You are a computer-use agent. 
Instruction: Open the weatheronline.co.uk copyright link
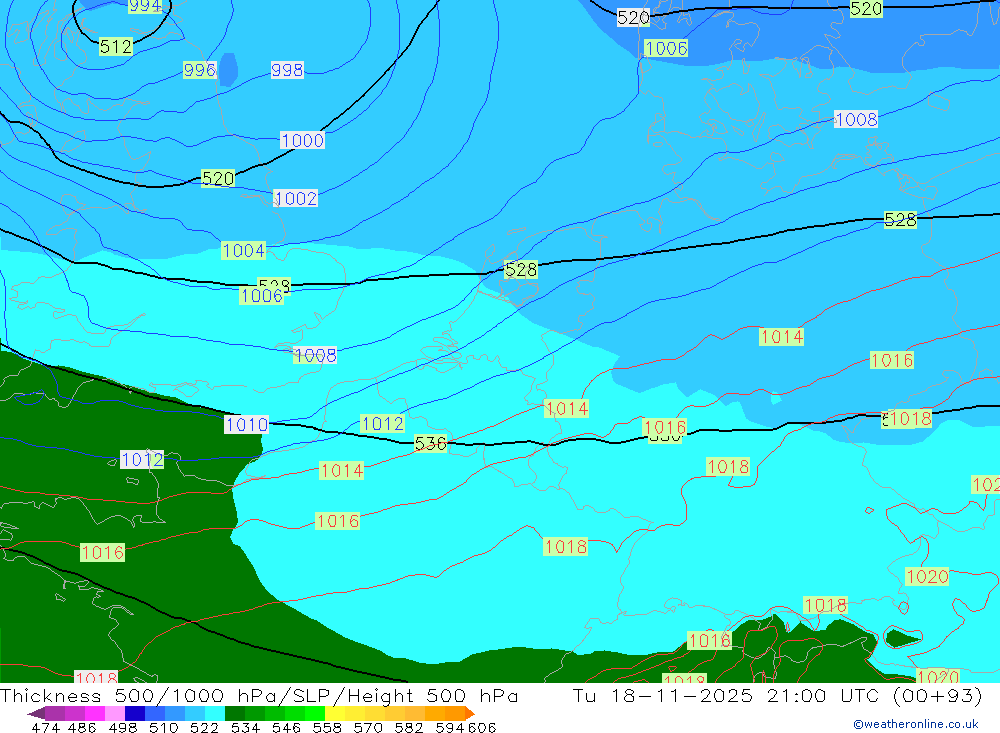pos(916,724)
